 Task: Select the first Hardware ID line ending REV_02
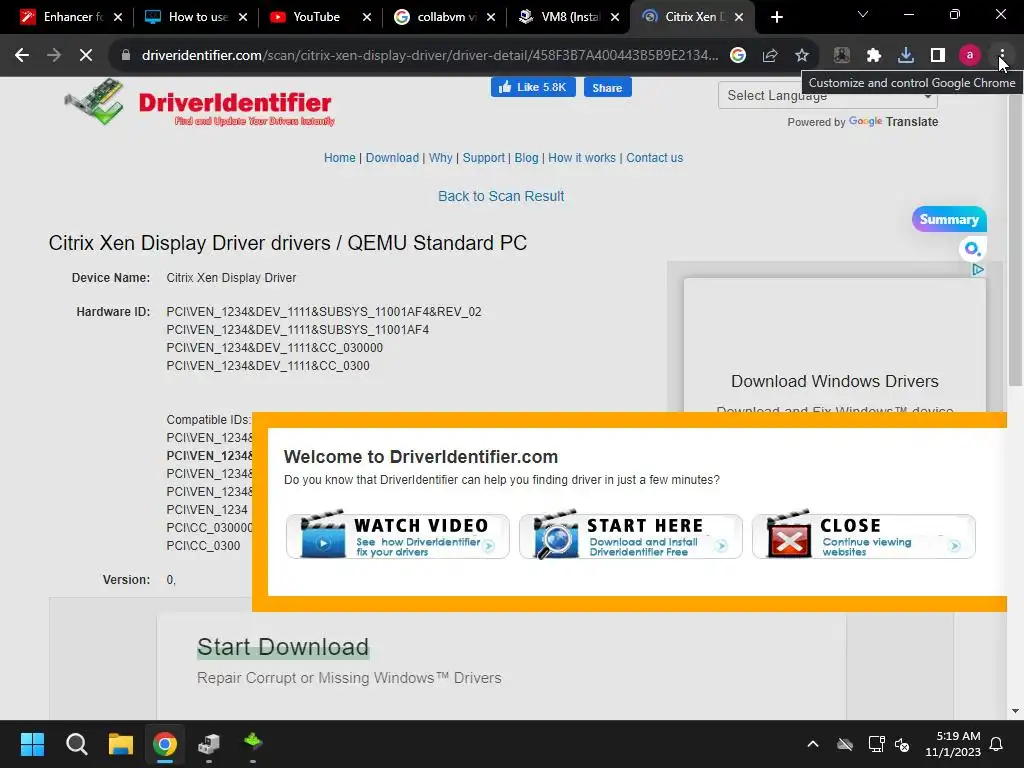324,312
